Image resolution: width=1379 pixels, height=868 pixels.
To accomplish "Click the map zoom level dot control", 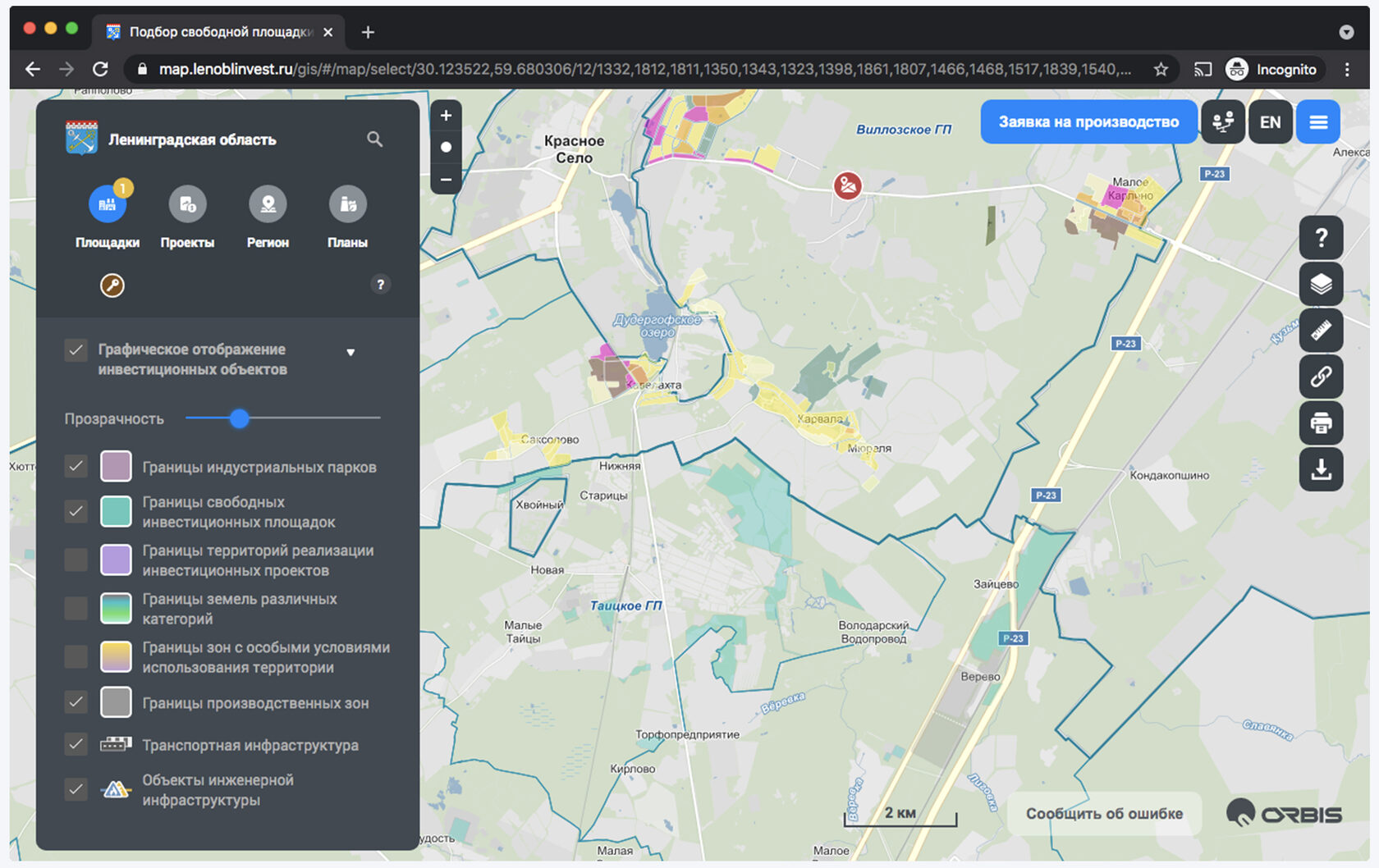I will [446, 148].
